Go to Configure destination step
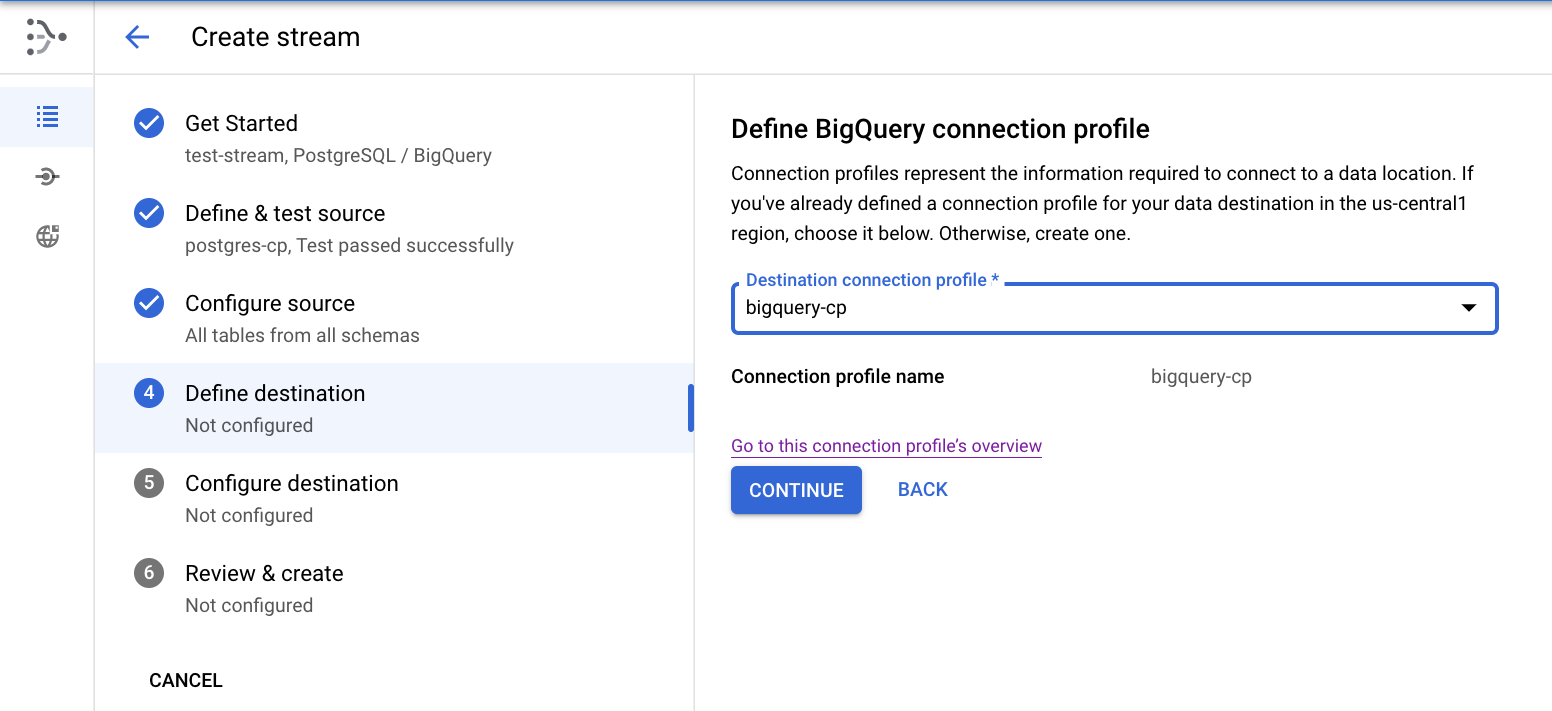 click(292, 484)
